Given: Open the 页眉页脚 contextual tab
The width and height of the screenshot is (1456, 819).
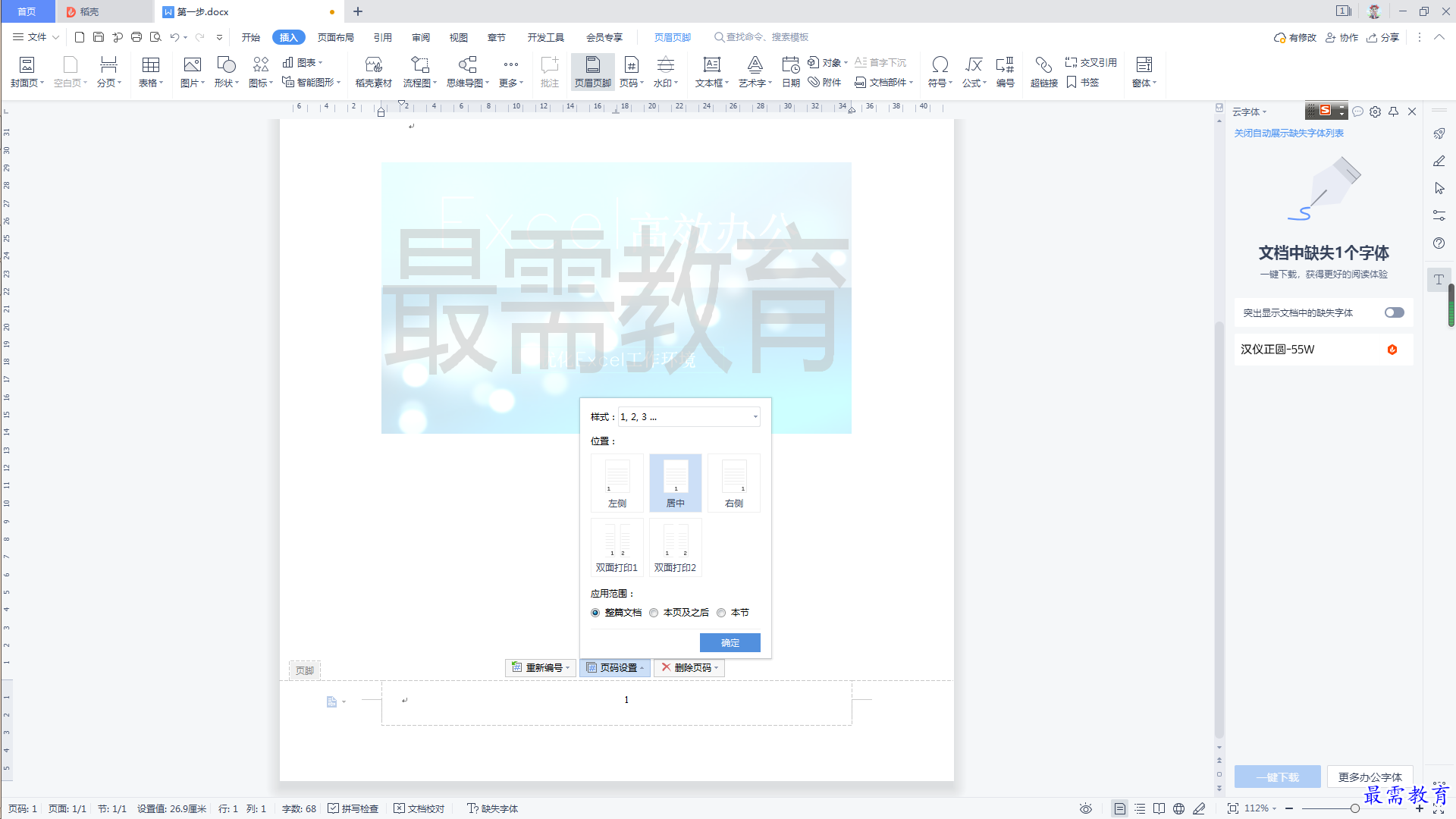Looking at the screenshot, I should coord(673,37).
